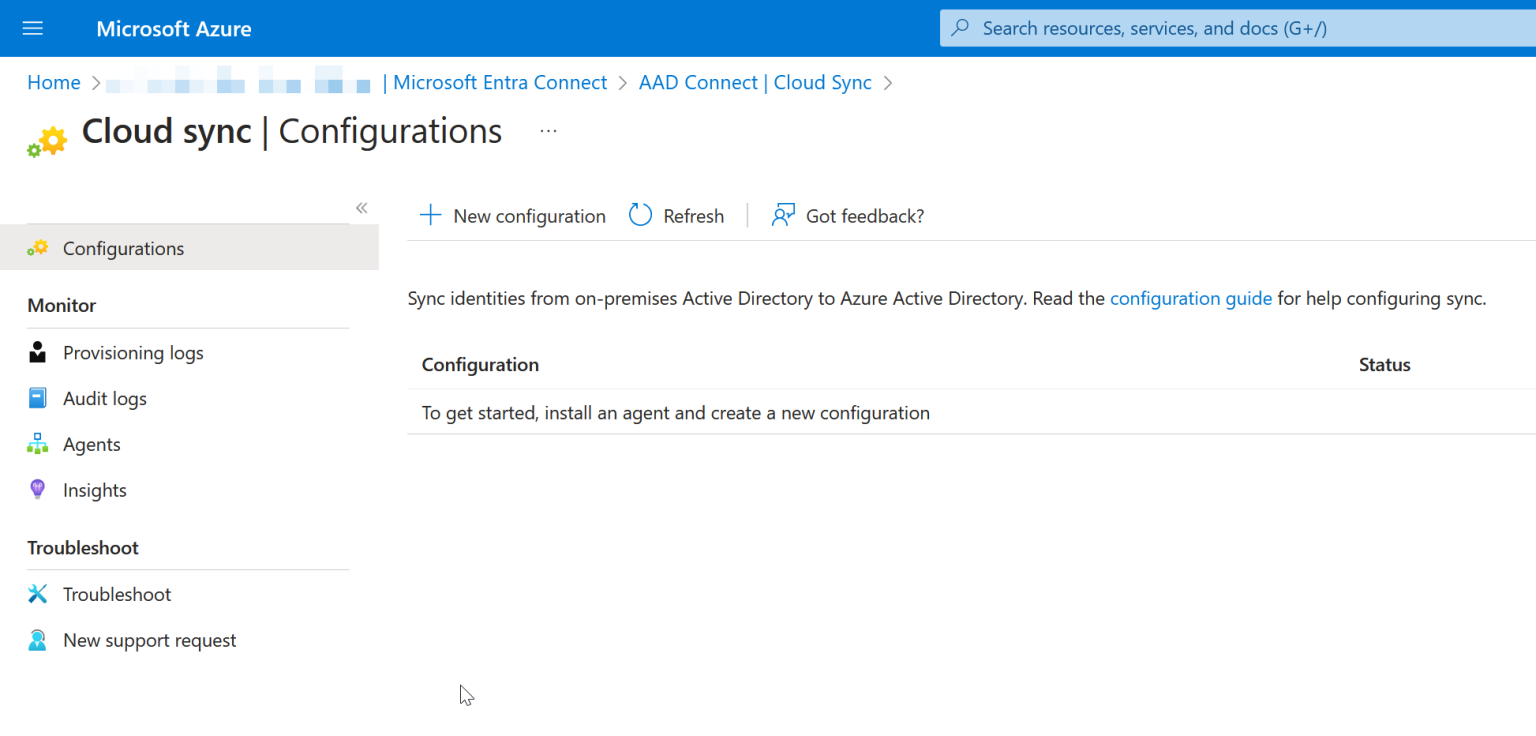1536x736 pixels.
Task: Open the configuration guide link
Action: [1190, 298]
